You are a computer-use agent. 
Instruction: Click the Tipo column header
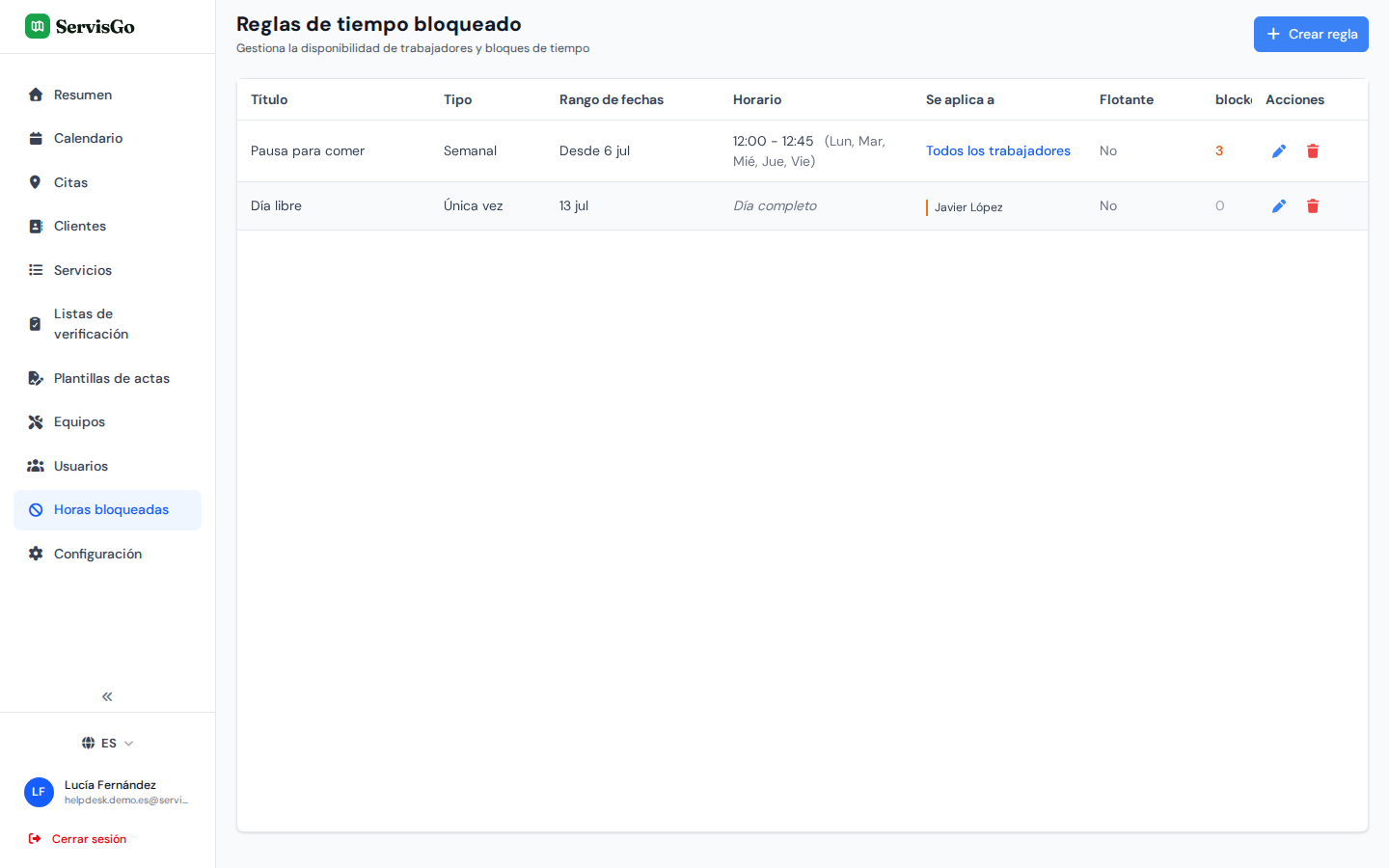(x=457, y=99)
